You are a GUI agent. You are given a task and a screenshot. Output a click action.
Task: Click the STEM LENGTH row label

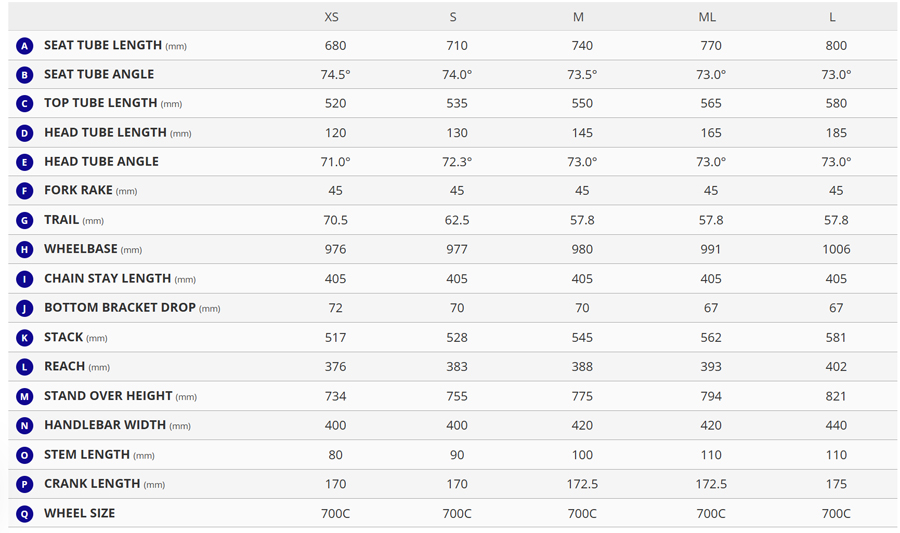click(x=87, y=454)
